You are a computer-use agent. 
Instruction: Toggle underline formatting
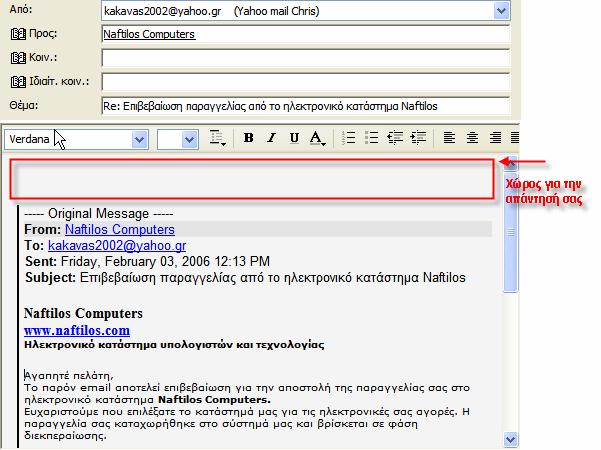coord(294,138)
